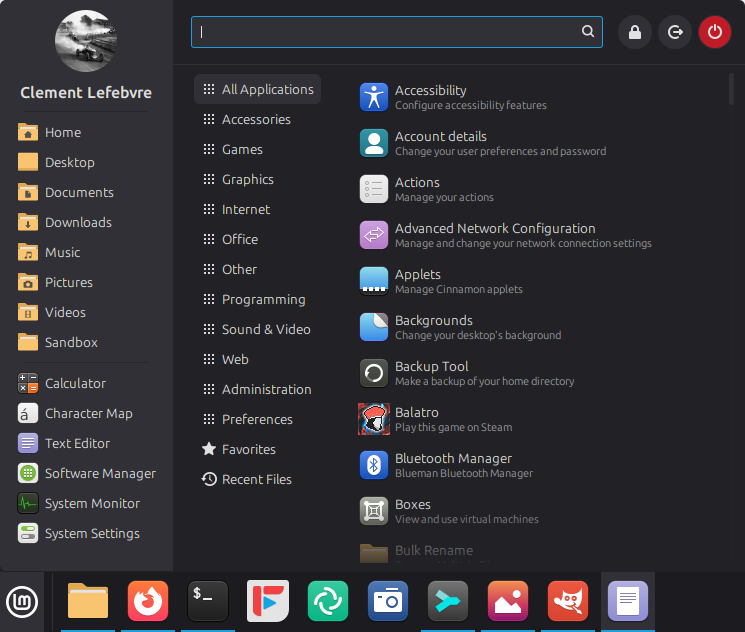Select the Sound & Video category
Screen dimensions: 745x632
265,329
